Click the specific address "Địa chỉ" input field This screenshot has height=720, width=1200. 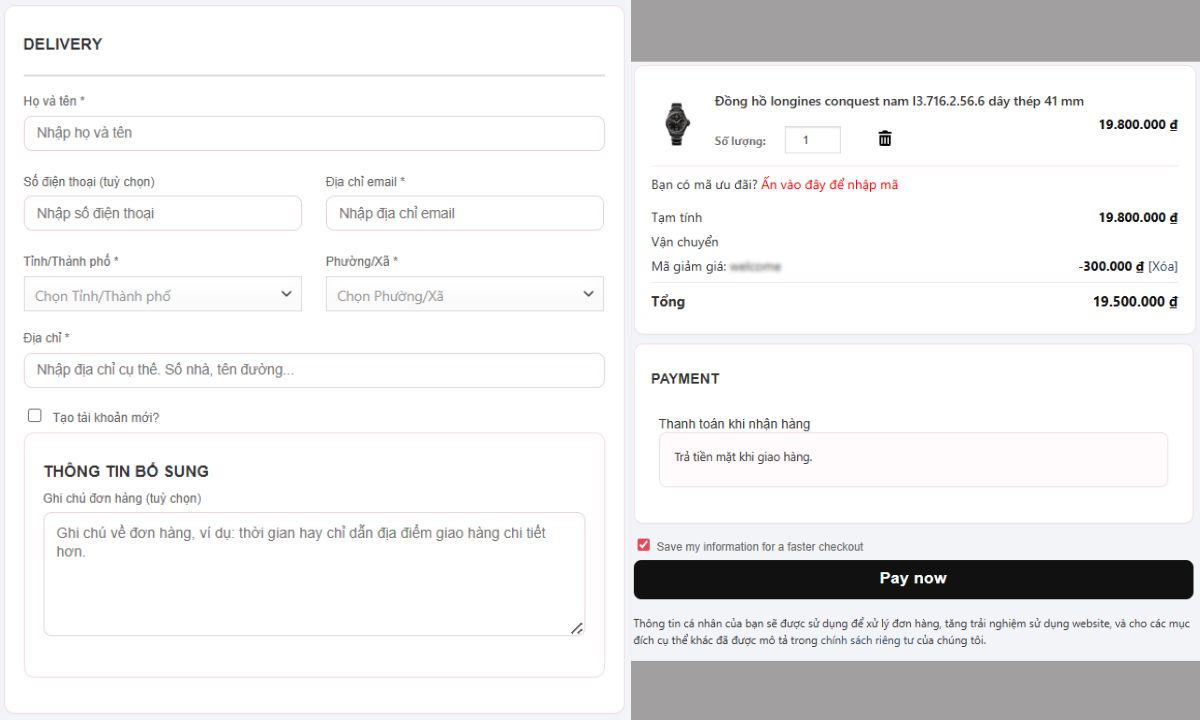tap(314, 370)
